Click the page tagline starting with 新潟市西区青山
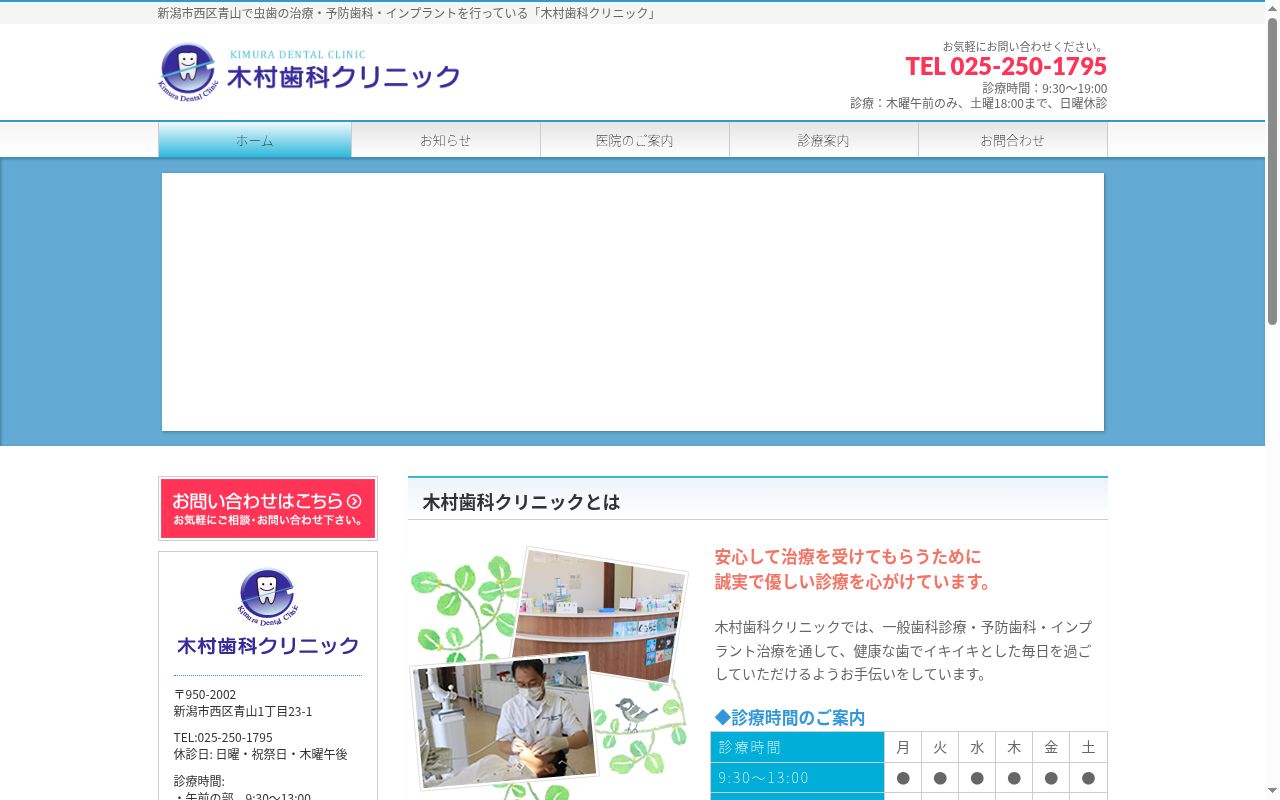The image size is (1280, 800). 407,13
